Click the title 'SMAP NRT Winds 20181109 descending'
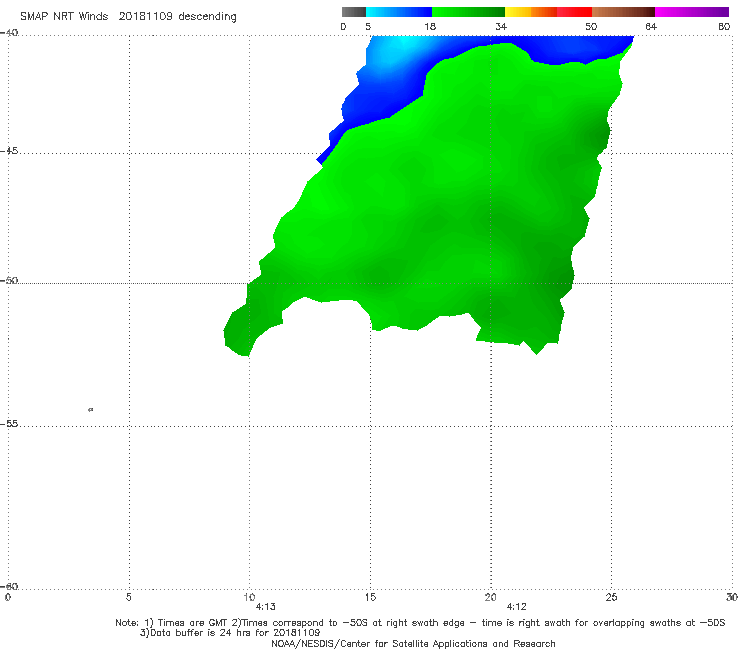Viewport: 740px width, 650px height. [x=128, y=16]
